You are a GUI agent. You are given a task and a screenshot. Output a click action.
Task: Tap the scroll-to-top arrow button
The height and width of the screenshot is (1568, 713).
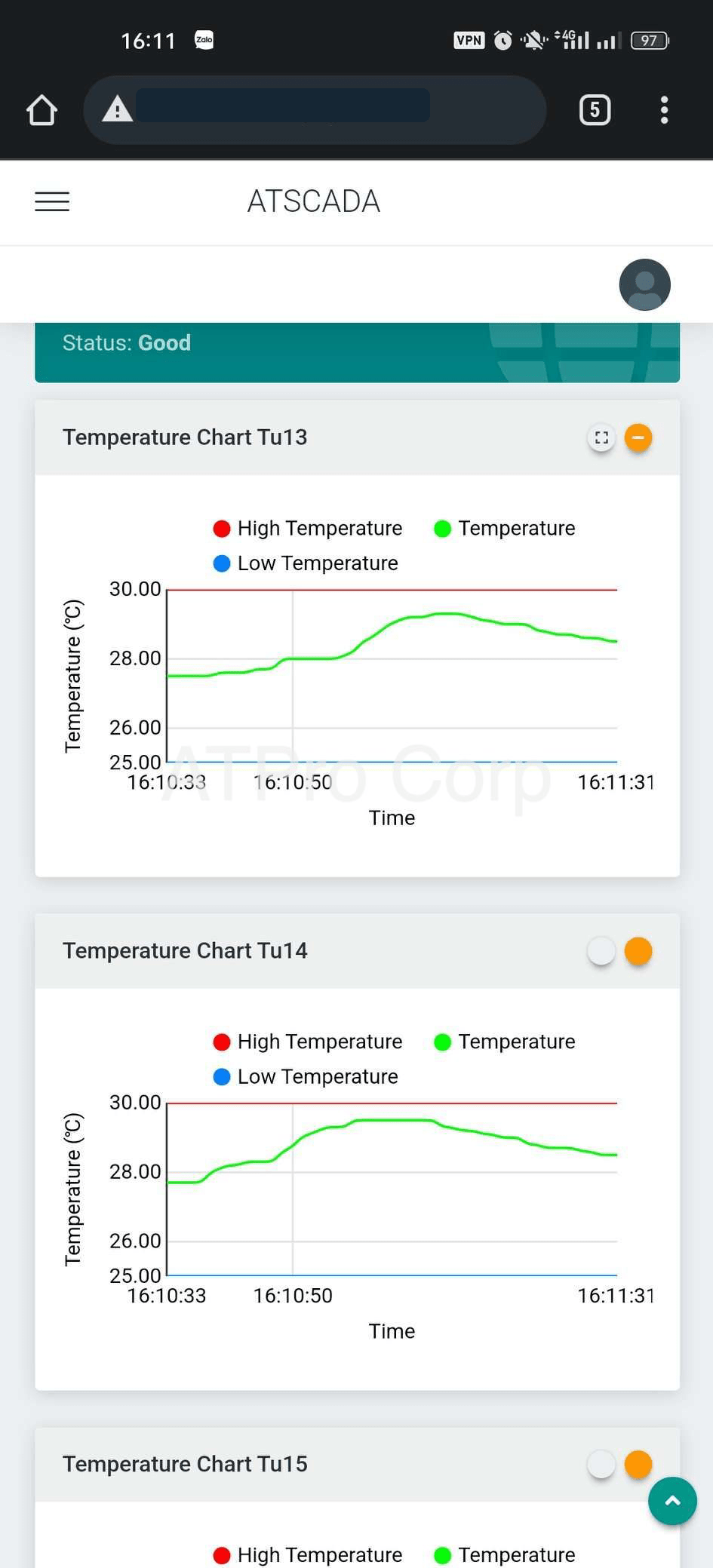[672, 1500]
